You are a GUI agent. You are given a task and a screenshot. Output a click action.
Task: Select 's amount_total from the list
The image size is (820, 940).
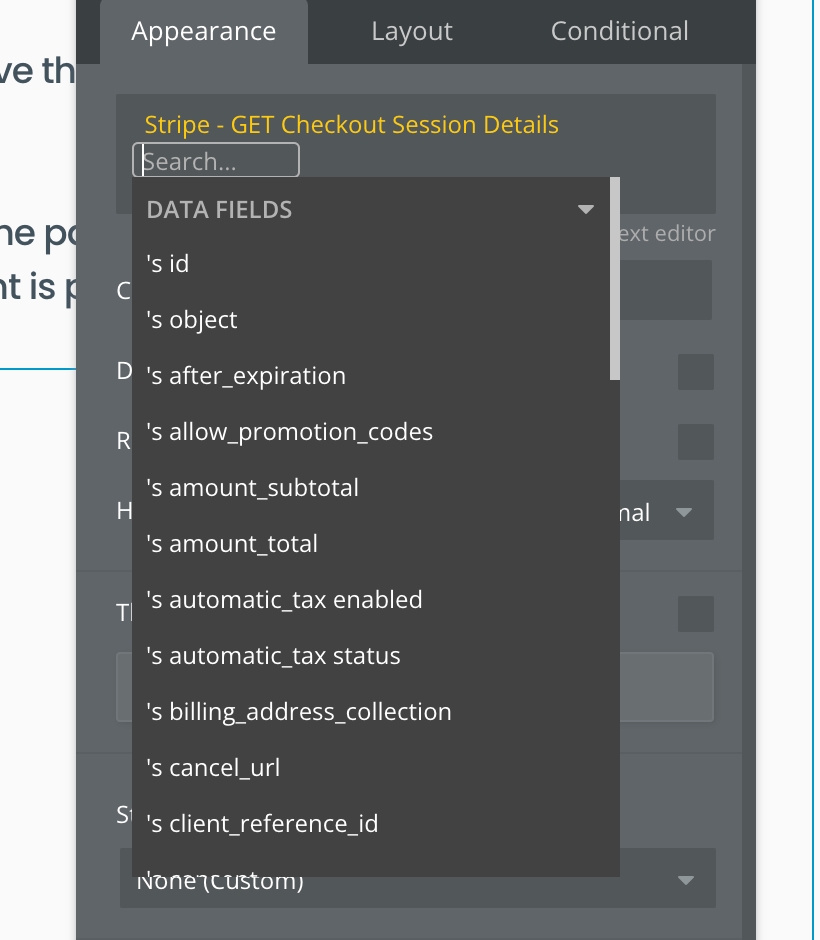[x=232, y=544]
